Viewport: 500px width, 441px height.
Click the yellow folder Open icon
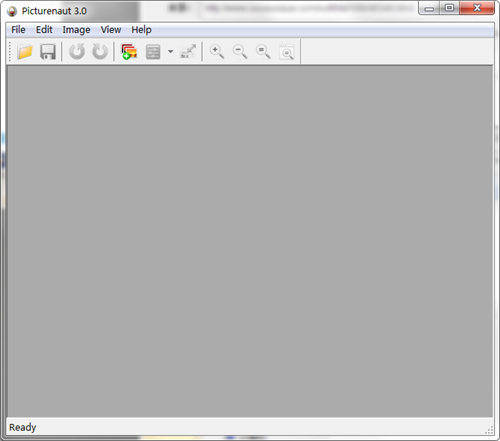(25, 52)
